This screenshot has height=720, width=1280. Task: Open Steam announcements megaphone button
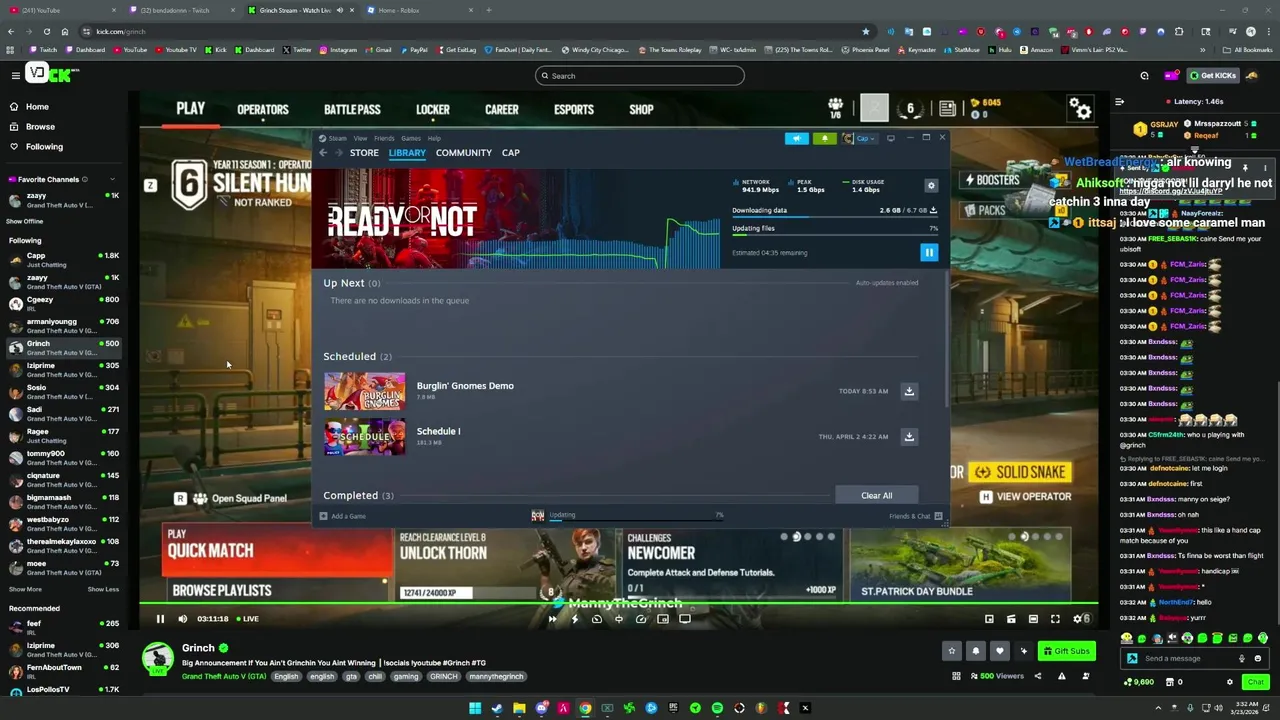click(x=796, y=138)
